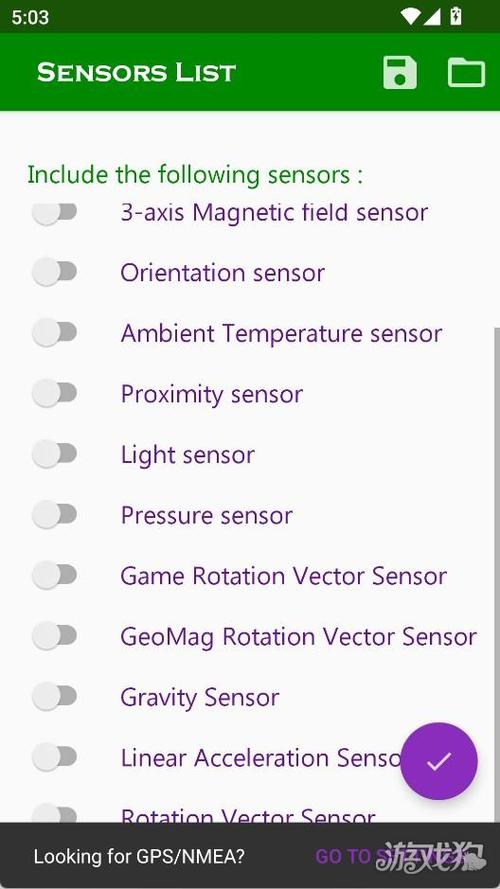Select the Gravity Sensor label
This screenshot has width=500, height=889.
200,697
